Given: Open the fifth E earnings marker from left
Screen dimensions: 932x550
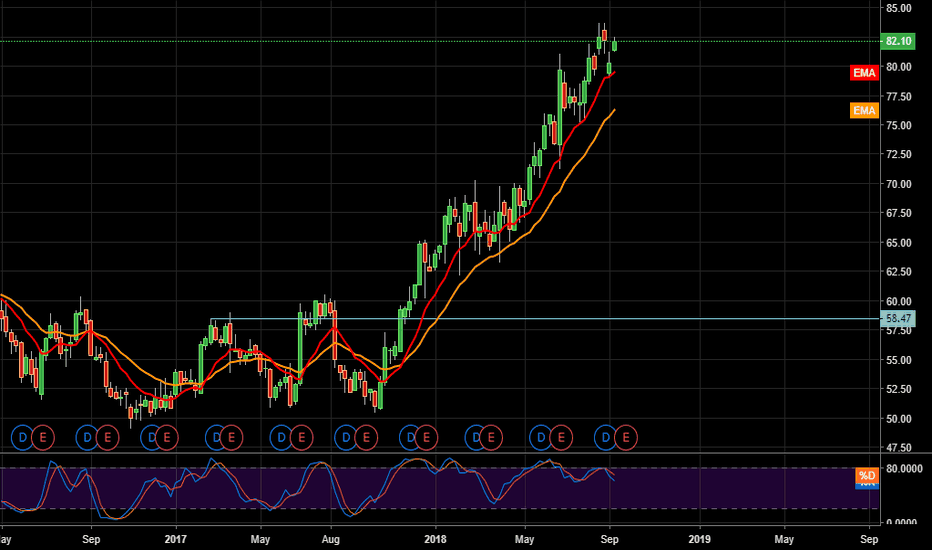Looking at the screenshot, I should [x=301, y=438].
